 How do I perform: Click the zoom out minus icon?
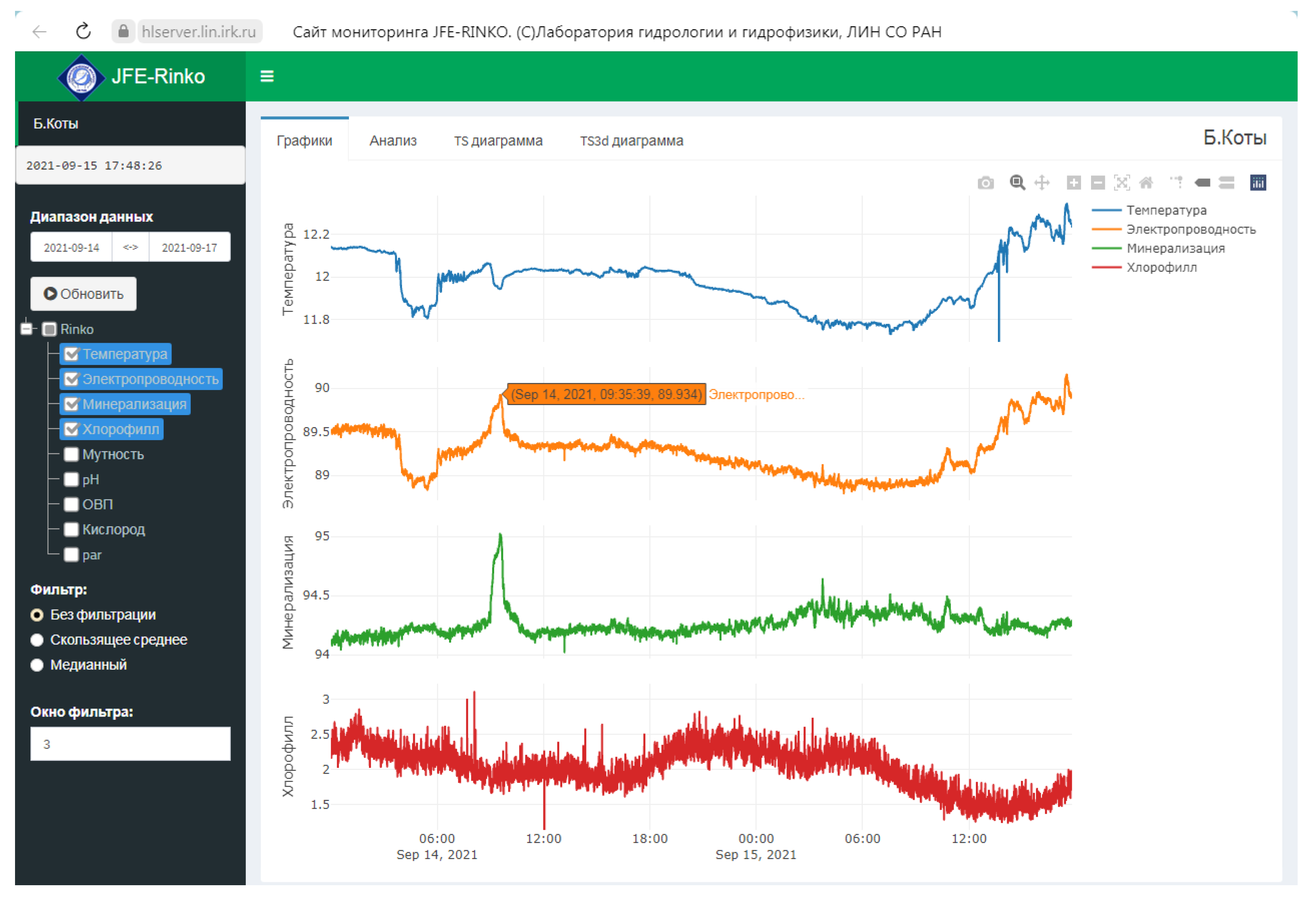click(1097, 183)
